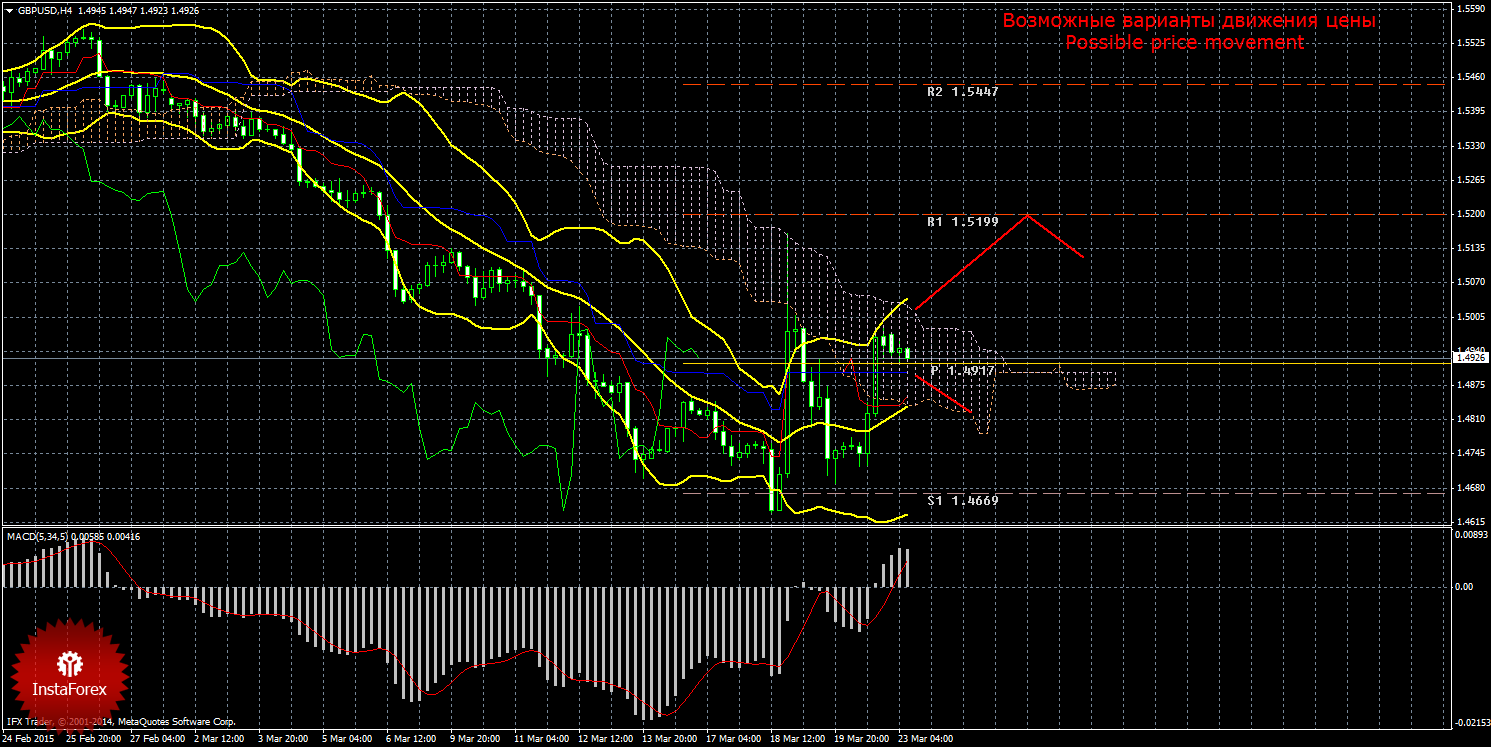Click the 12 Mar 12:00 time label
Screen dimensions: 1491x747
click(x=608, y=739)
